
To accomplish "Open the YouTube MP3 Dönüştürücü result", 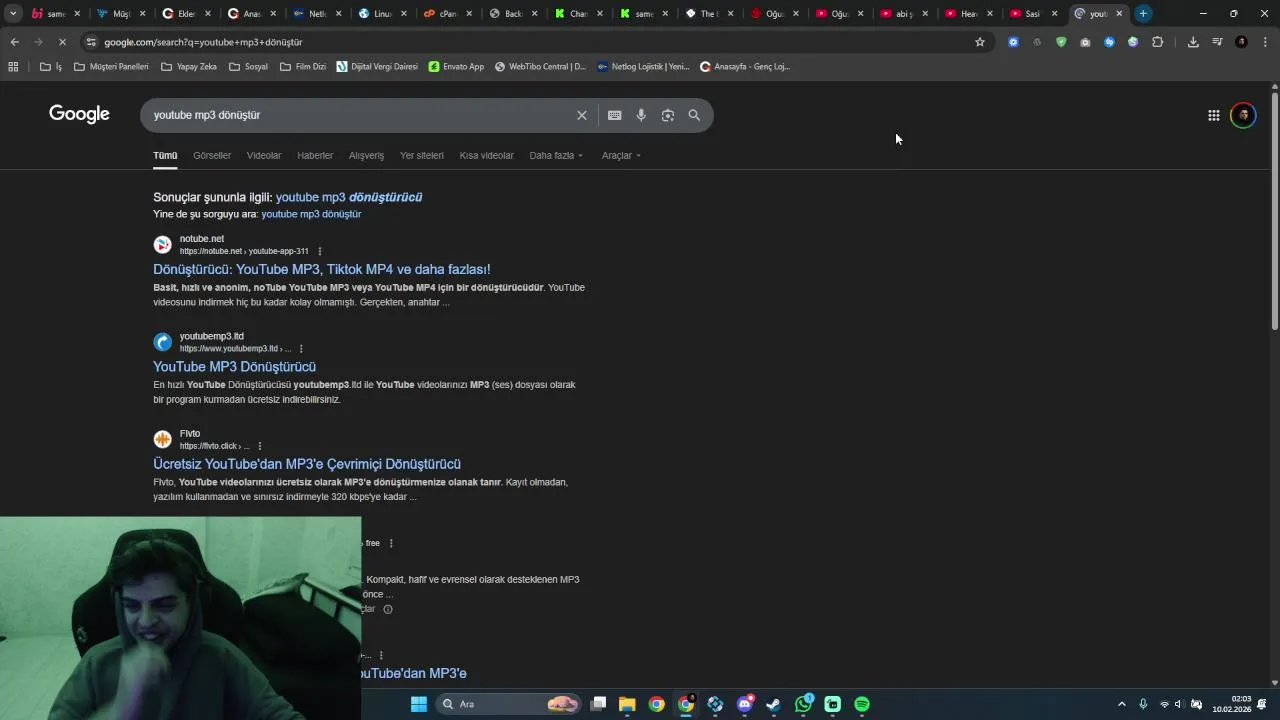I will (x=234, y=367).
